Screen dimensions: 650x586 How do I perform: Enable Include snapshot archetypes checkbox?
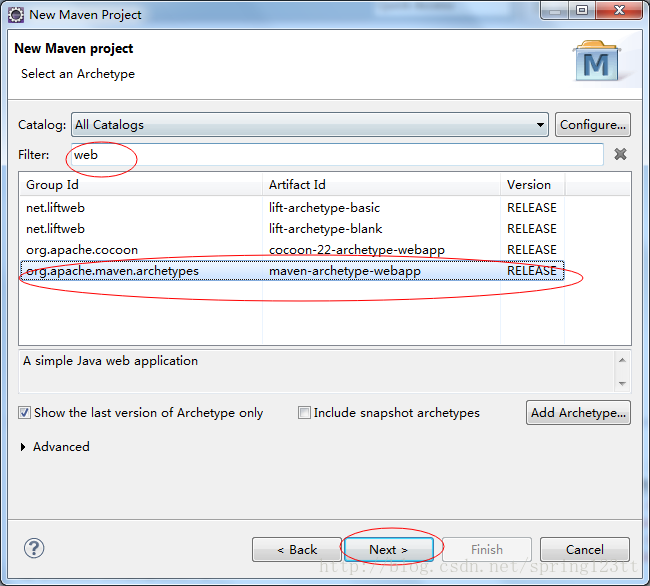pos(304,413)
